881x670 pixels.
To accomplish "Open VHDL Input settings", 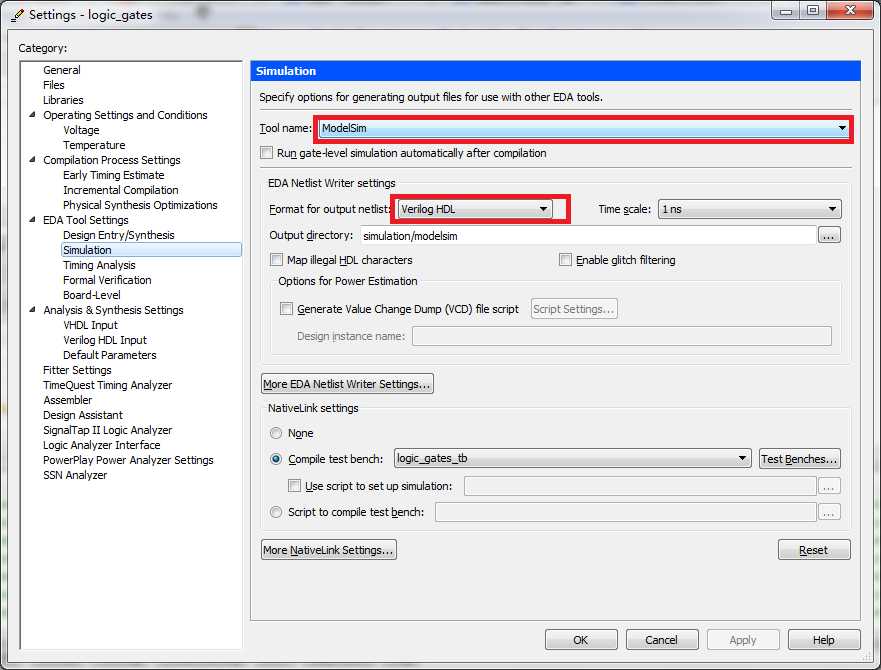I will coord(90,325).
